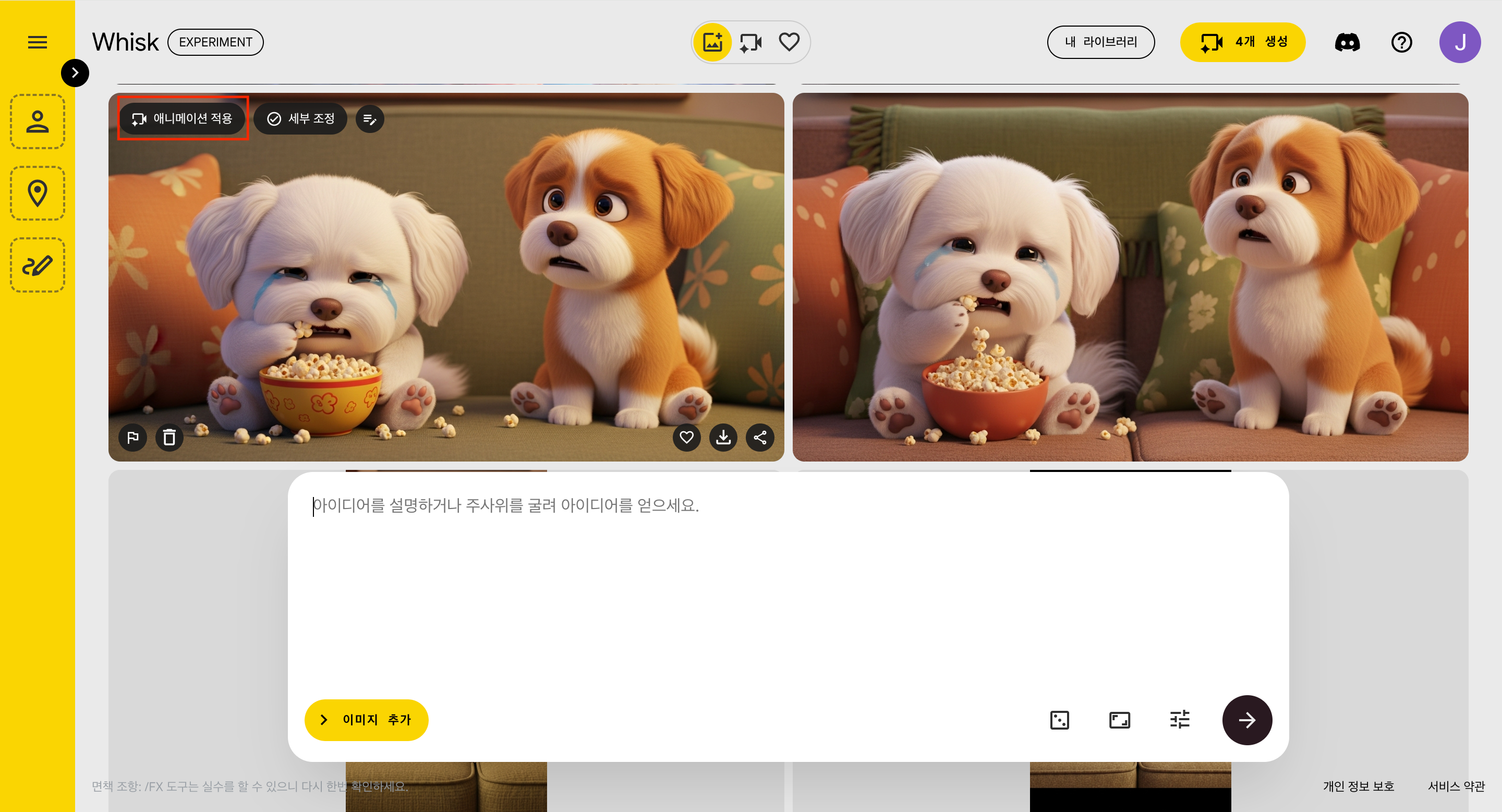Screen dimensions: 1502x812
Task: Open the settings sliders options
Action: (1180, 720)
